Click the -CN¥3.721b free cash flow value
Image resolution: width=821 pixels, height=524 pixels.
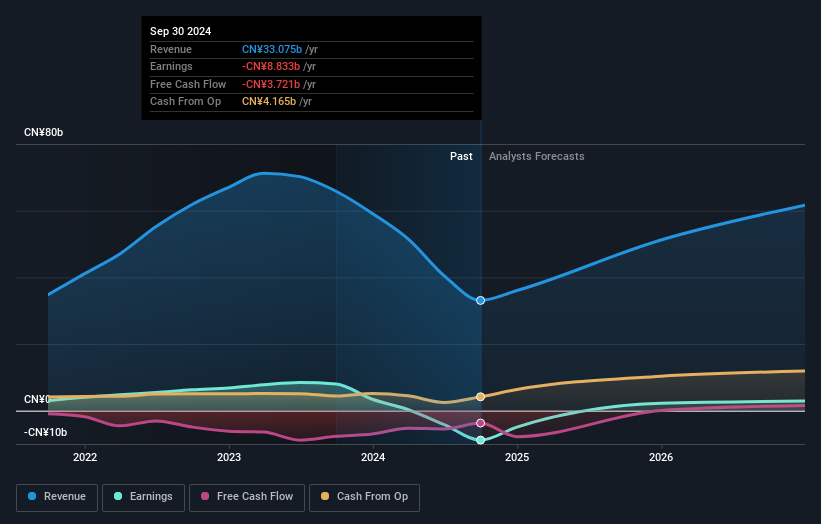pos(271,84)
